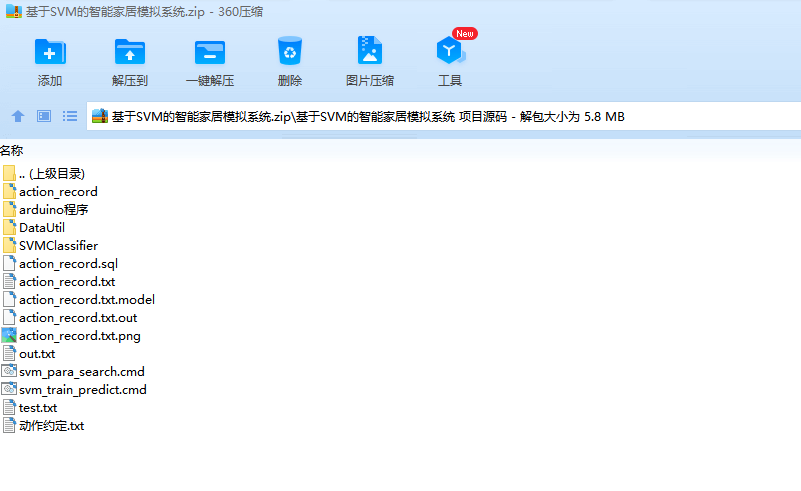Click the 动作约定.txt file icon
The width and height of the screenshot is (801, 491).
click(9, 426)
